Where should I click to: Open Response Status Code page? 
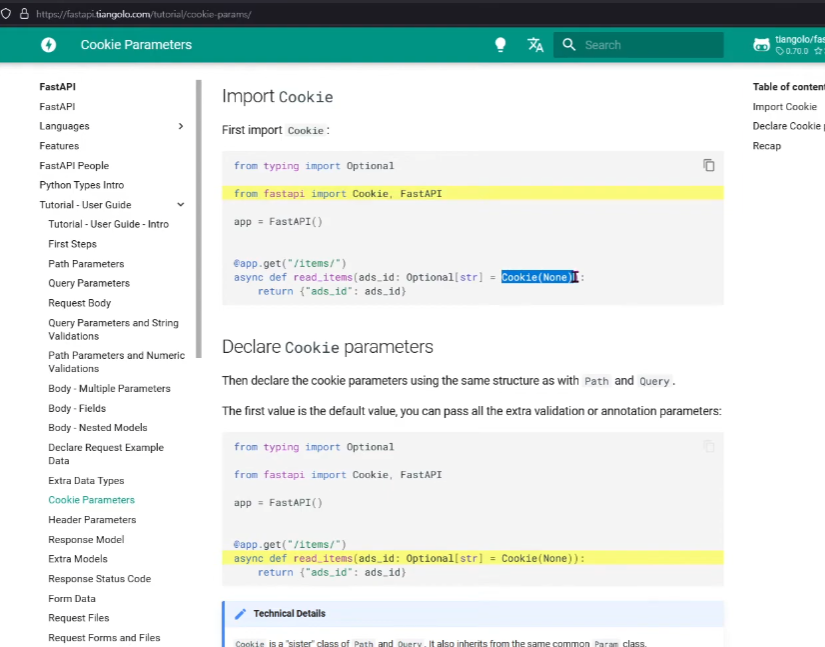[99, 579]
